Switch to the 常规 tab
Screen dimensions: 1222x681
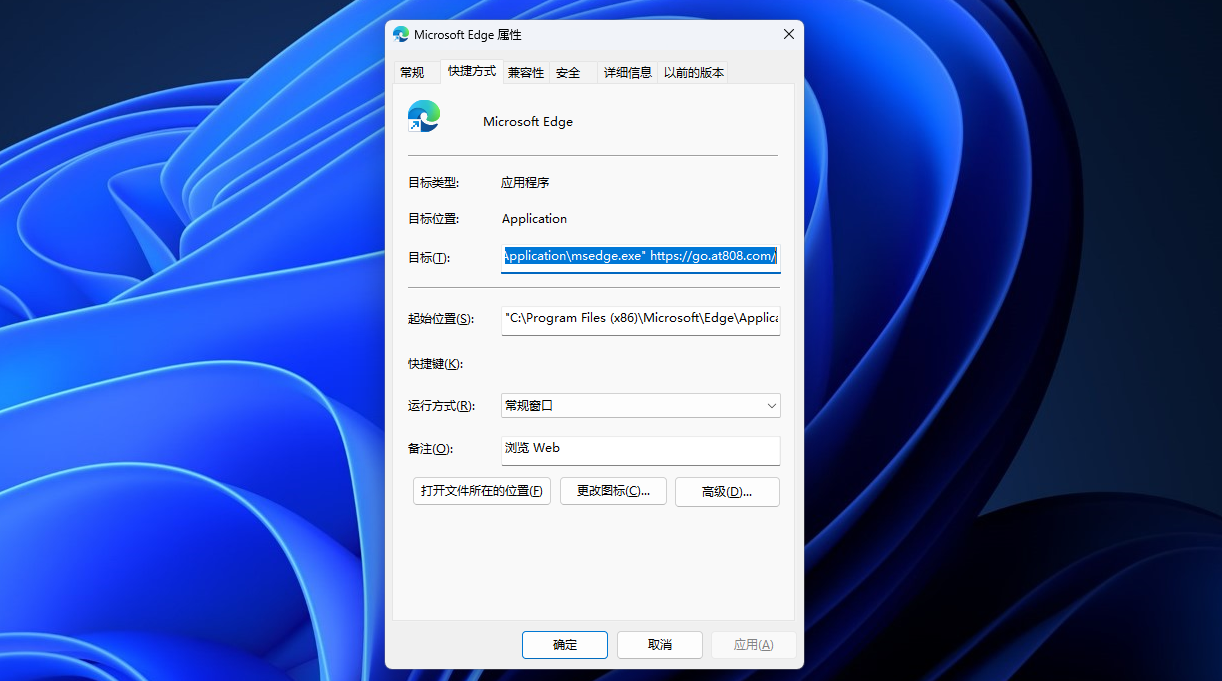click(411, 71)
